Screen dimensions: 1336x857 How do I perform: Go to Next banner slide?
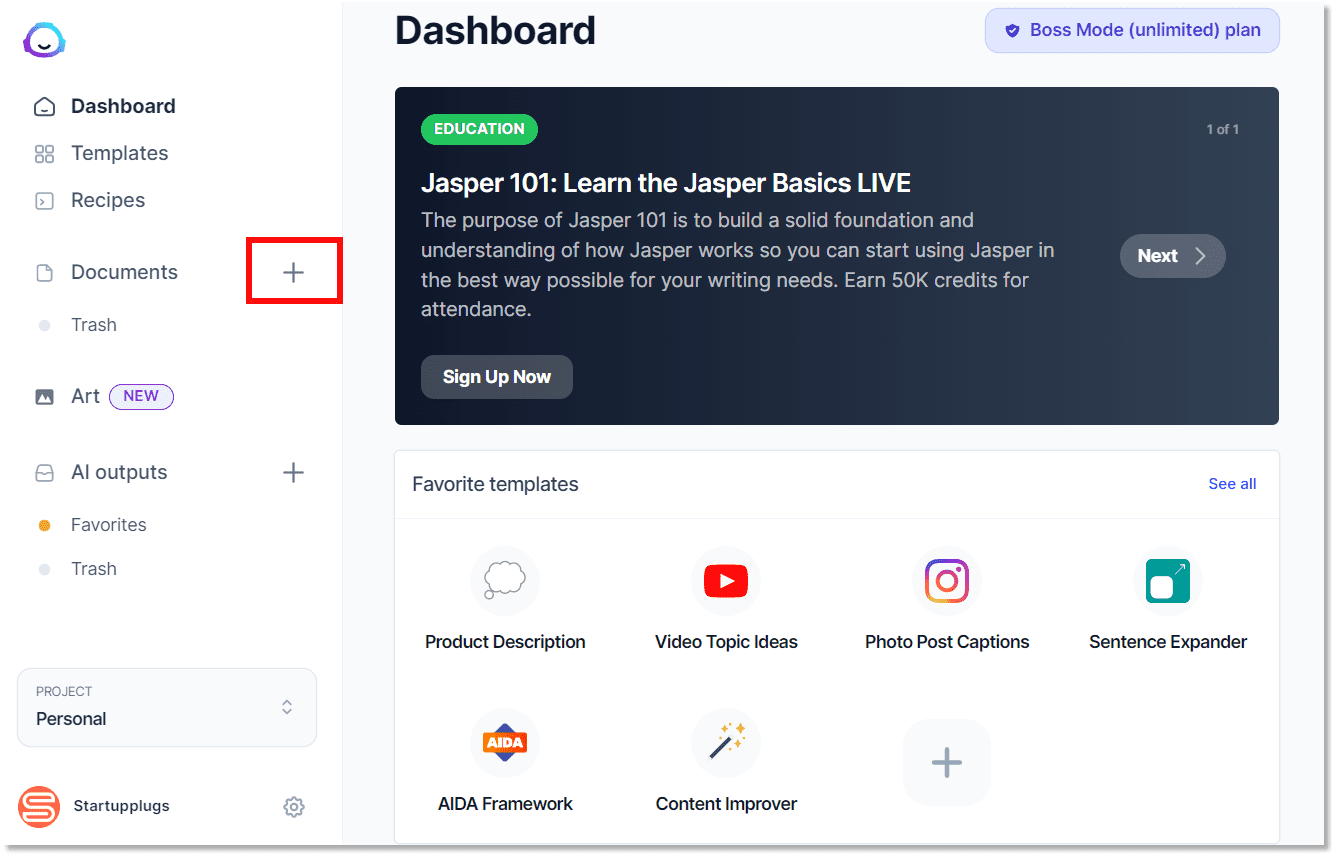pyautogui.click(x=1172, y=256)
